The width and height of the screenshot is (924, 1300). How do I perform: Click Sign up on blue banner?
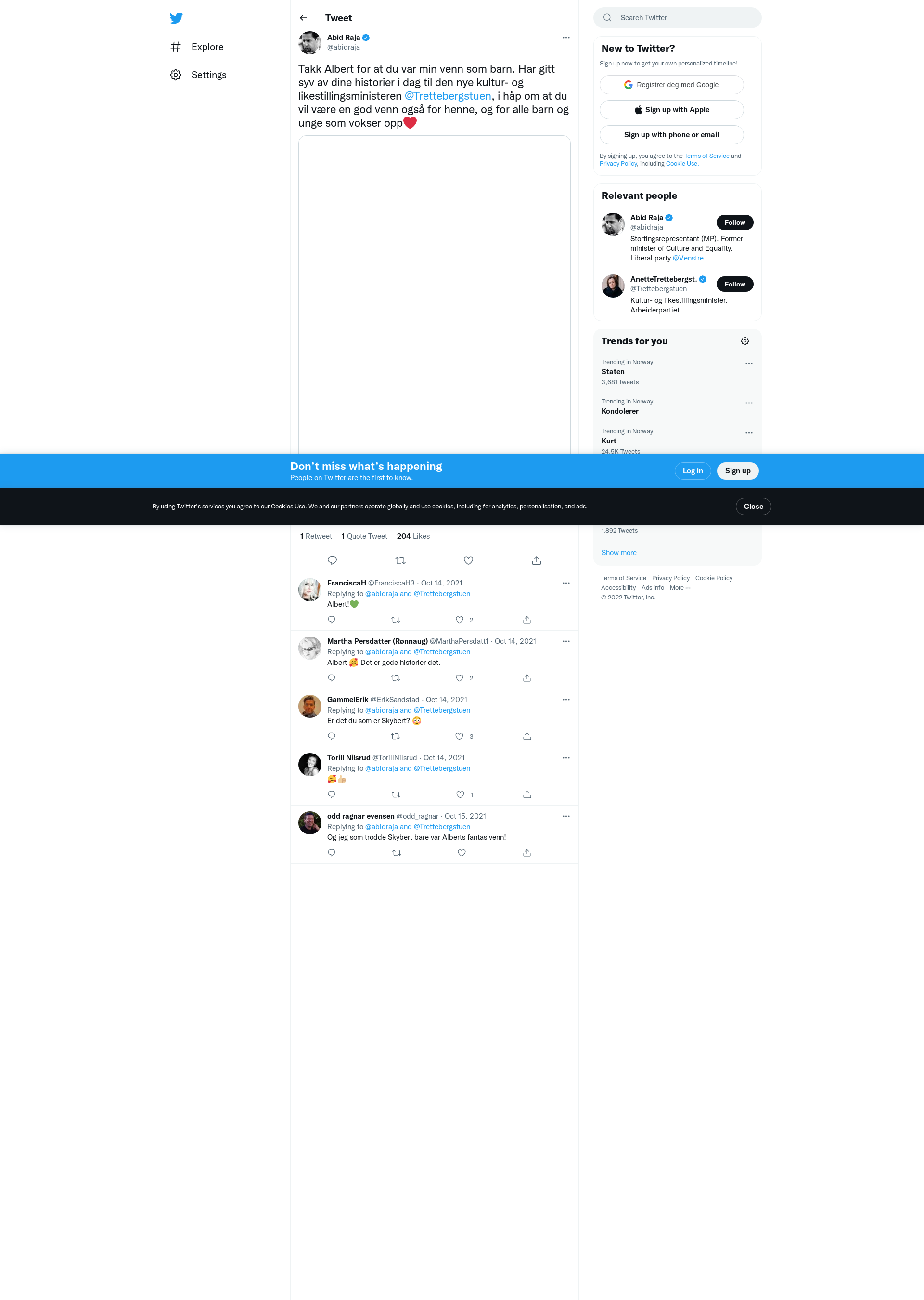pos(737,471)
